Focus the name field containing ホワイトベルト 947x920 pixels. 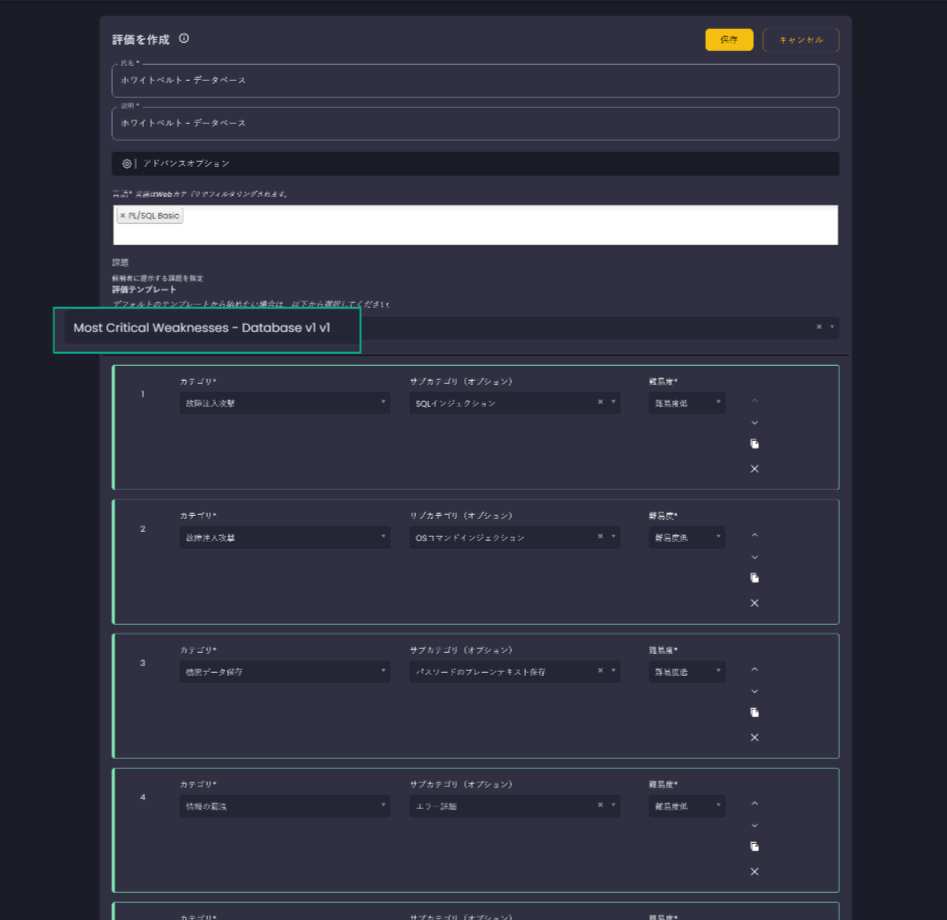(475, 80)
